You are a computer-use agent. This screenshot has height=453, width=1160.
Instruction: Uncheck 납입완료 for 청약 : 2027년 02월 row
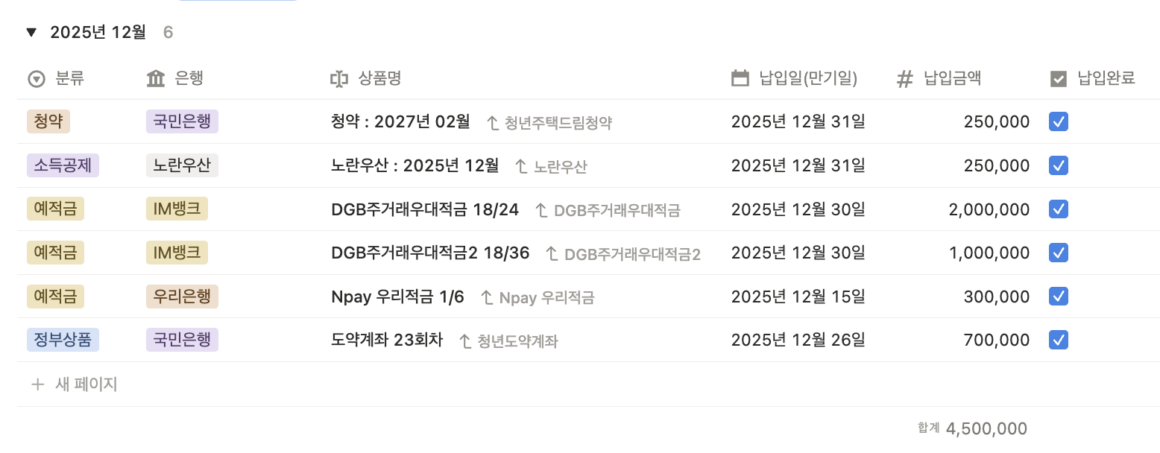(x=1059, y=122)
